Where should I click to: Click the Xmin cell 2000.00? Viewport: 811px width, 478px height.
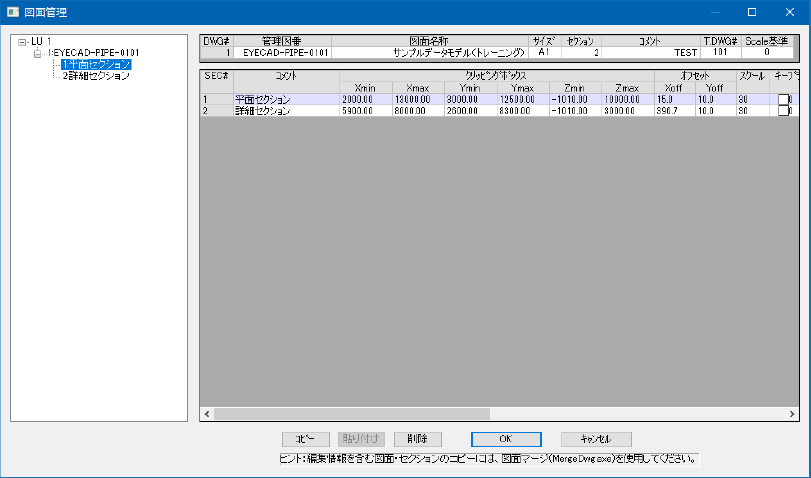click(x=366, y=99)
